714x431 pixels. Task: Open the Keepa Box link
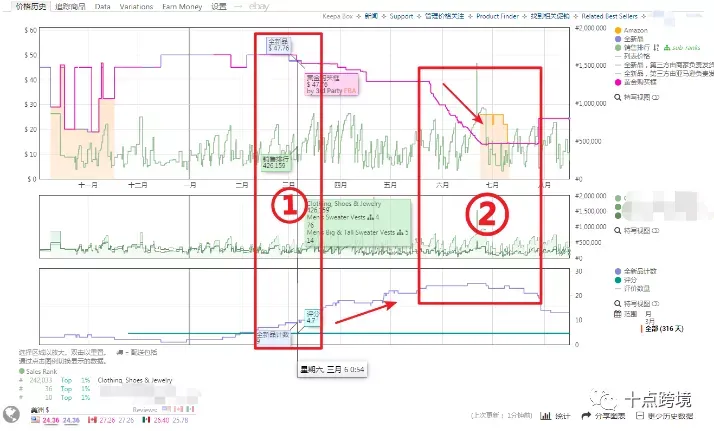click(x=337, y=16)
